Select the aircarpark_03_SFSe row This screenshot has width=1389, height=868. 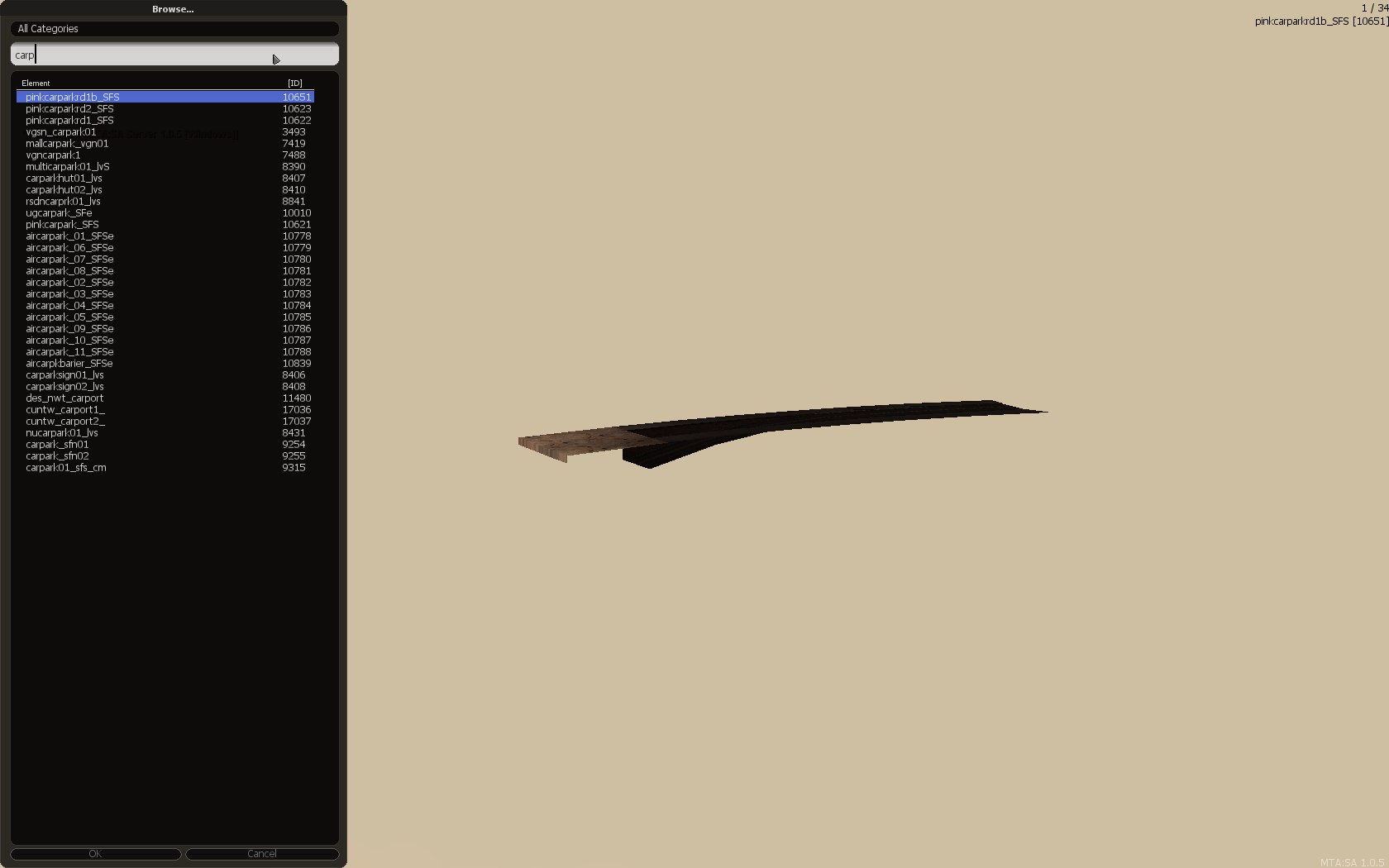tap(165, 293)
